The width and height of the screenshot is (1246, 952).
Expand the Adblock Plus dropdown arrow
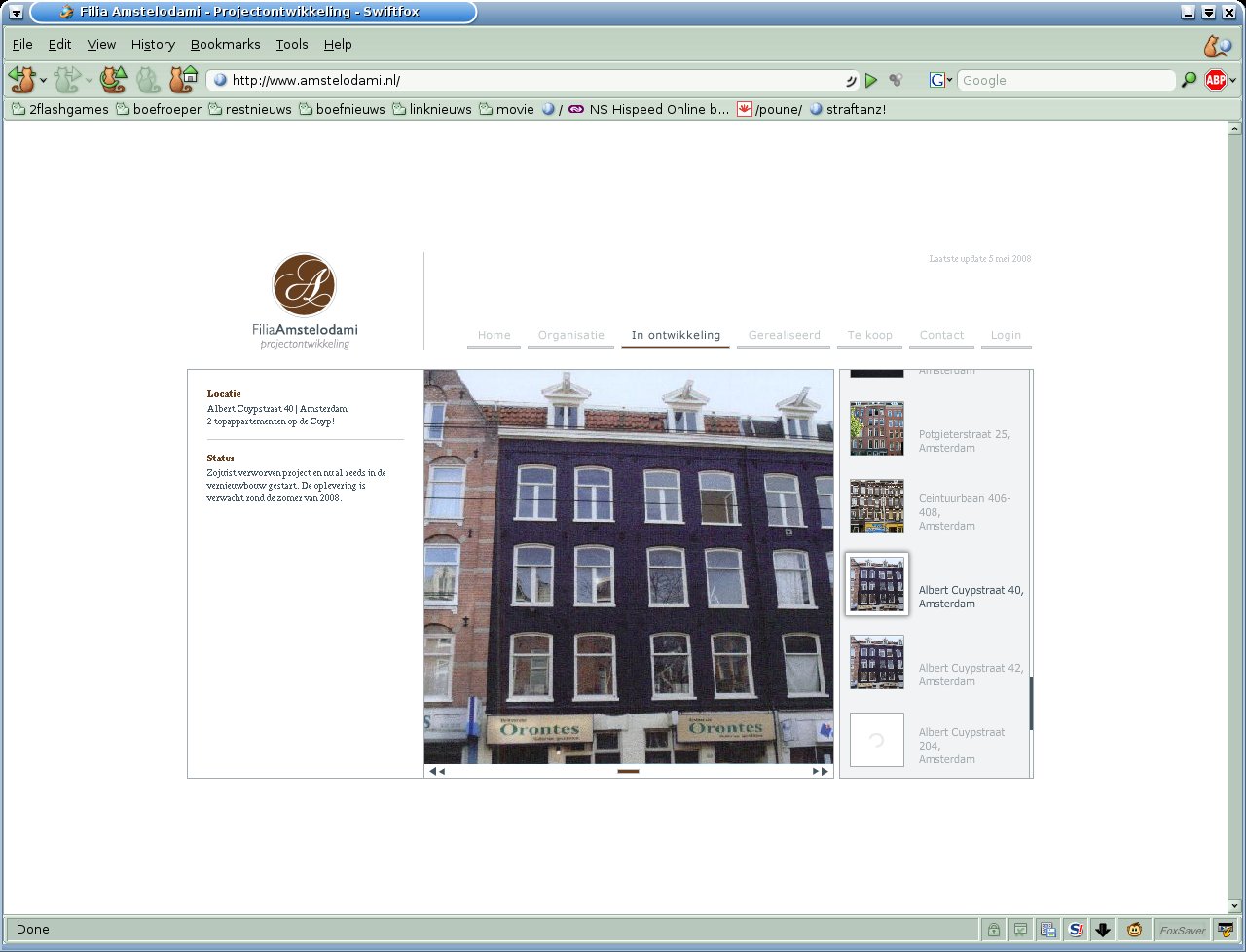(x=1232, y=81)
